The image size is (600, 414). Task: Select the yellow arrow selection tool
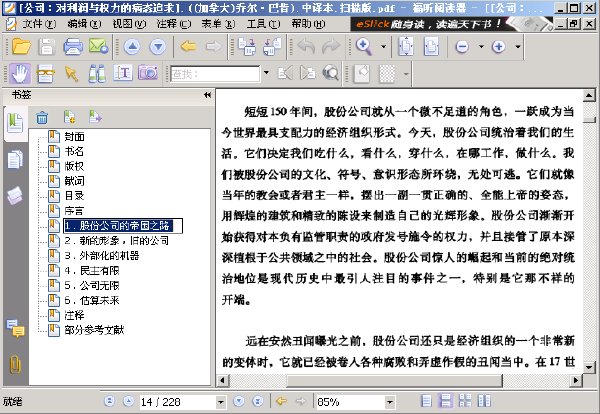point(71,73)
